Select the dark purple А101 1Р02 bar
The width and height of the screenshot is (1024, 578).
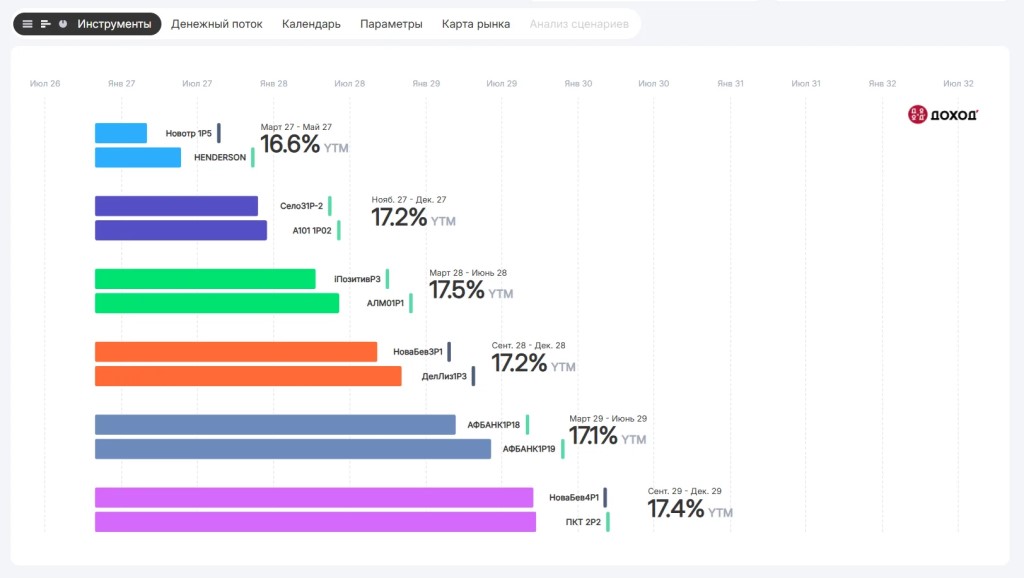(181, 230)
